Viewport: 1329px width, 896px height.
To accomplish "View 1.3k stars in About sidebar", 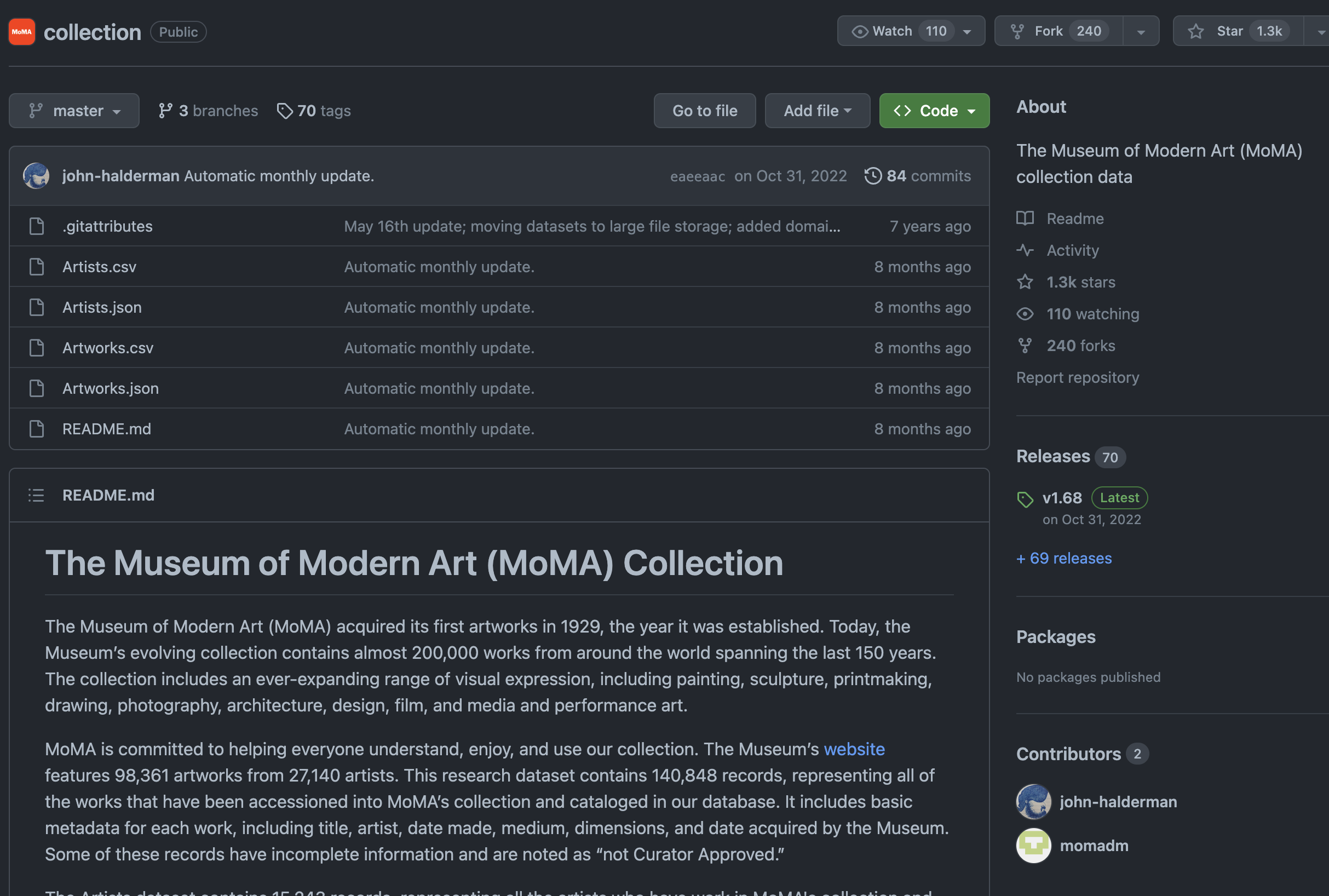I will (1066, 282).
